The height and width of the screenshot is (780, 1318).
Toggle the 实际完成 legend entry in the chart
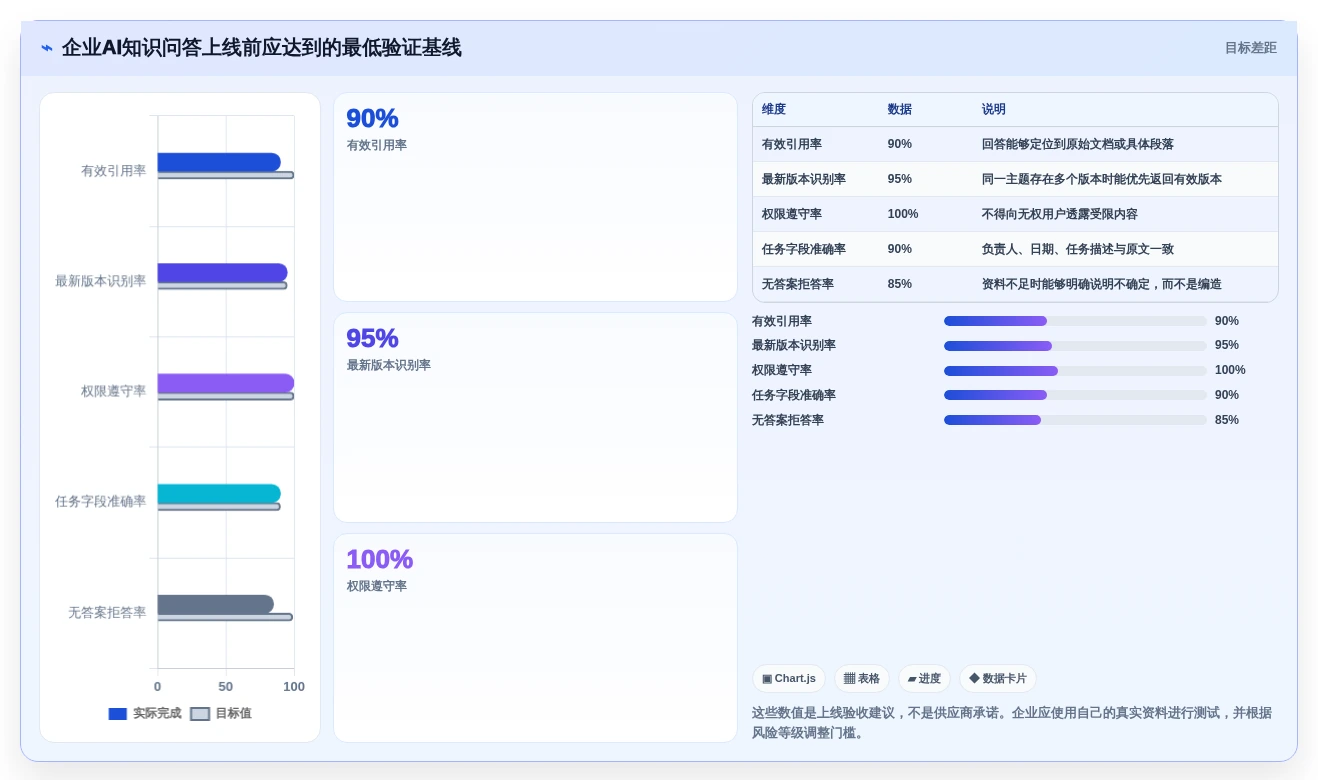pos(145,714)
